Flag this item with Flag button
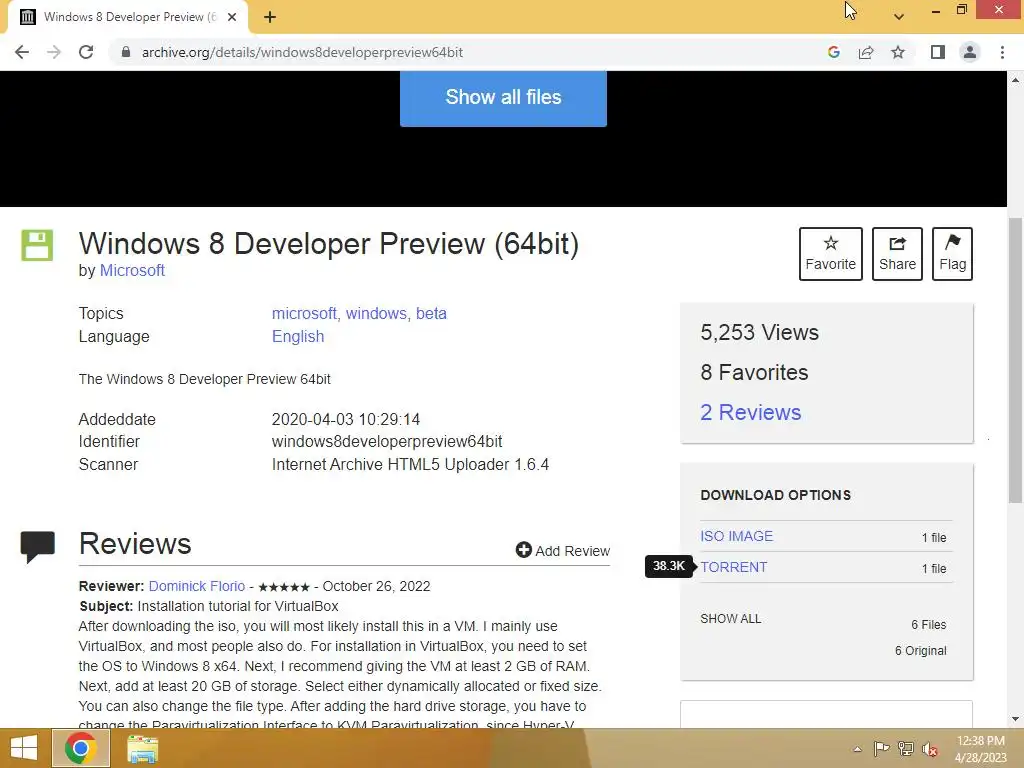Viewport: 1024px width, 768px height. coord(953,254)
